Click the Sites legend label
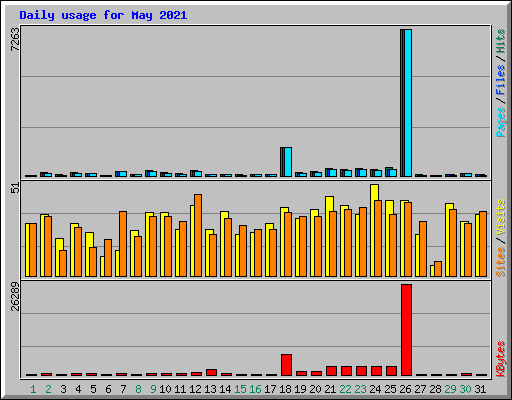This screenshot has height=400, width=512. click(500, 262)
